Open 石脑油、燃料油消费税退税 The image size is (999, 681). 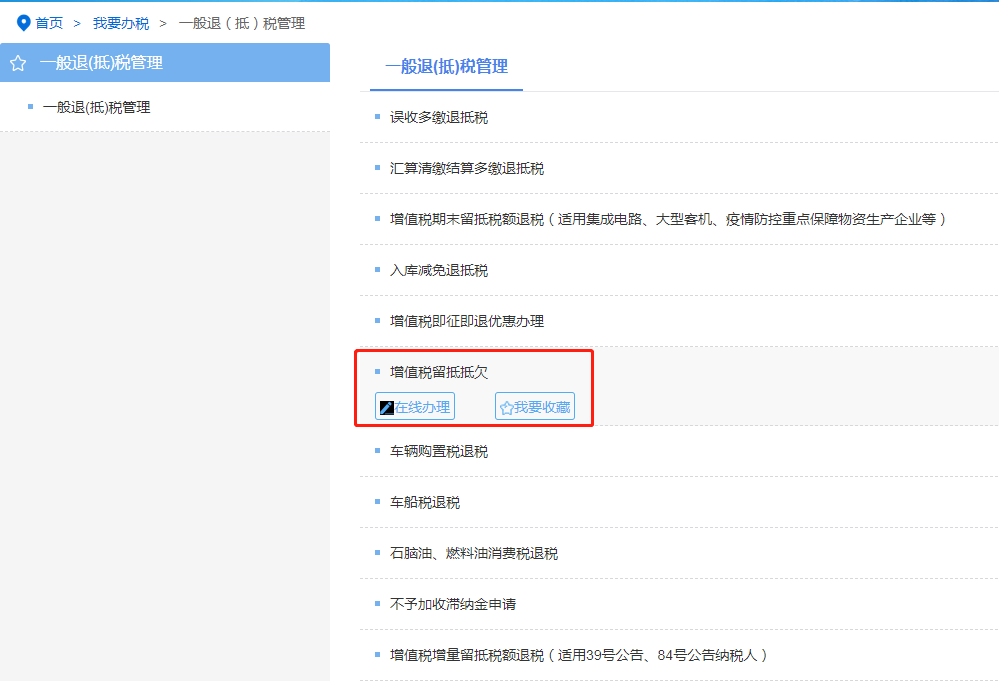click(x=474, y=553)
